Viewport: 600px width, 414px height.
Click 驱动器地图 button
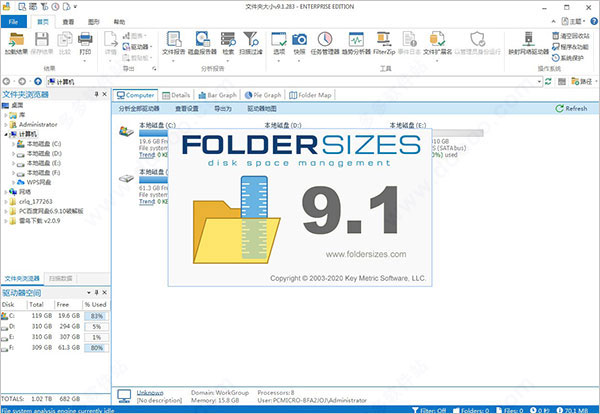click(262, 109)
